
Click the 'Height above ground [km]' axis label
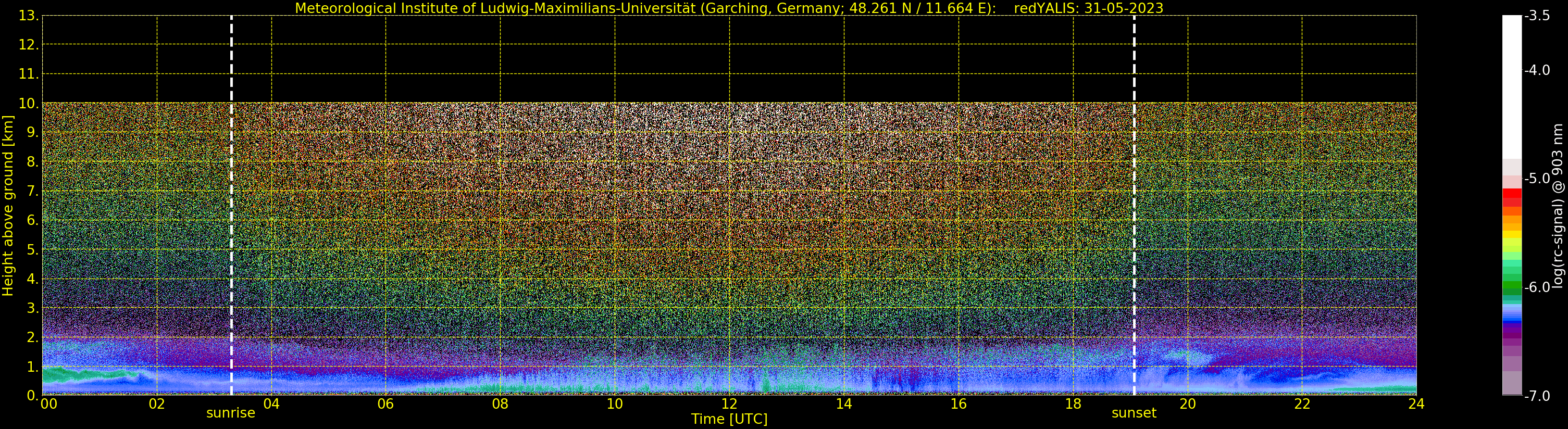tap(8, 206)
